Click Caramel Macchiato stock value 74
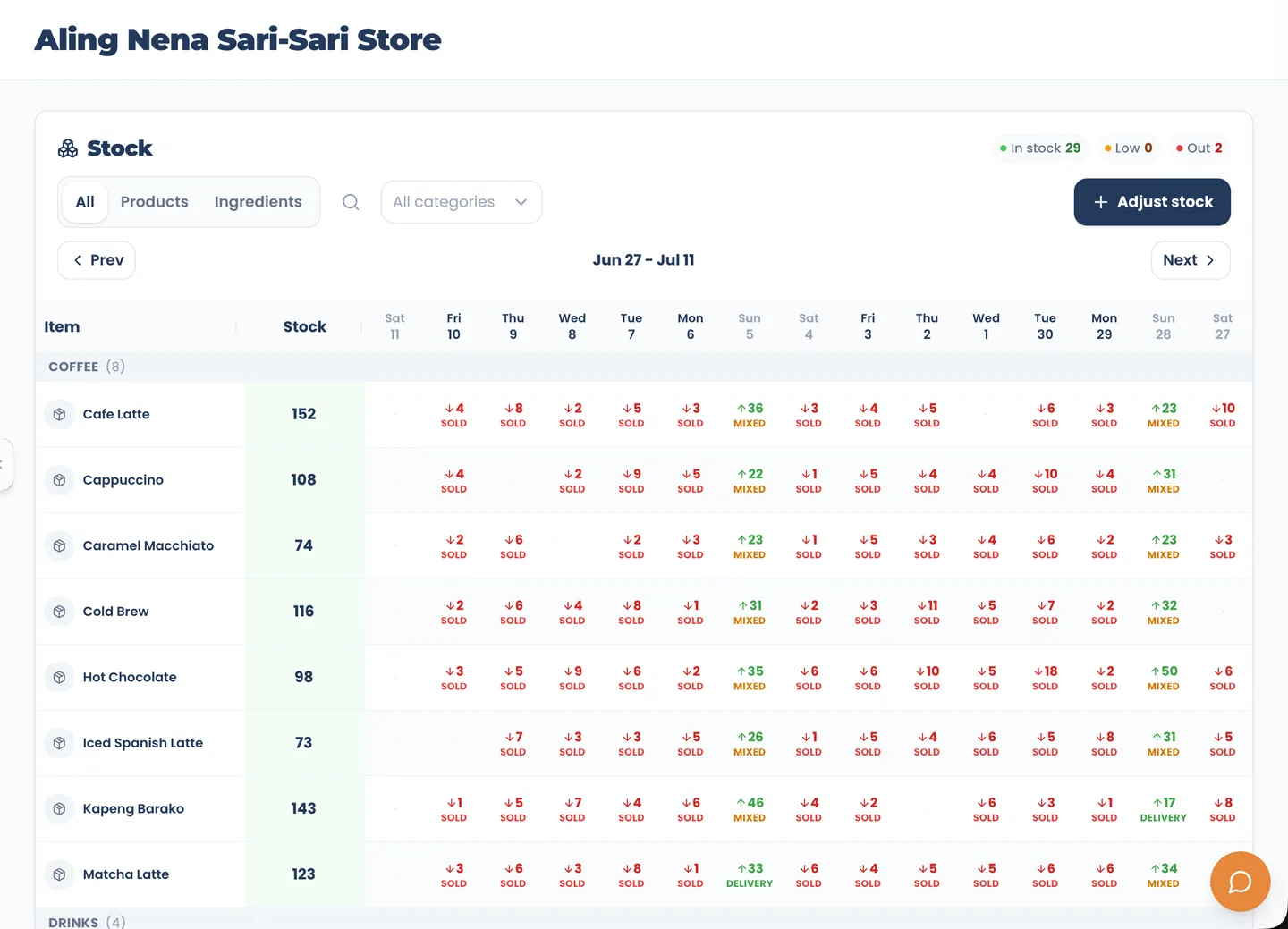 pos(304,545)
